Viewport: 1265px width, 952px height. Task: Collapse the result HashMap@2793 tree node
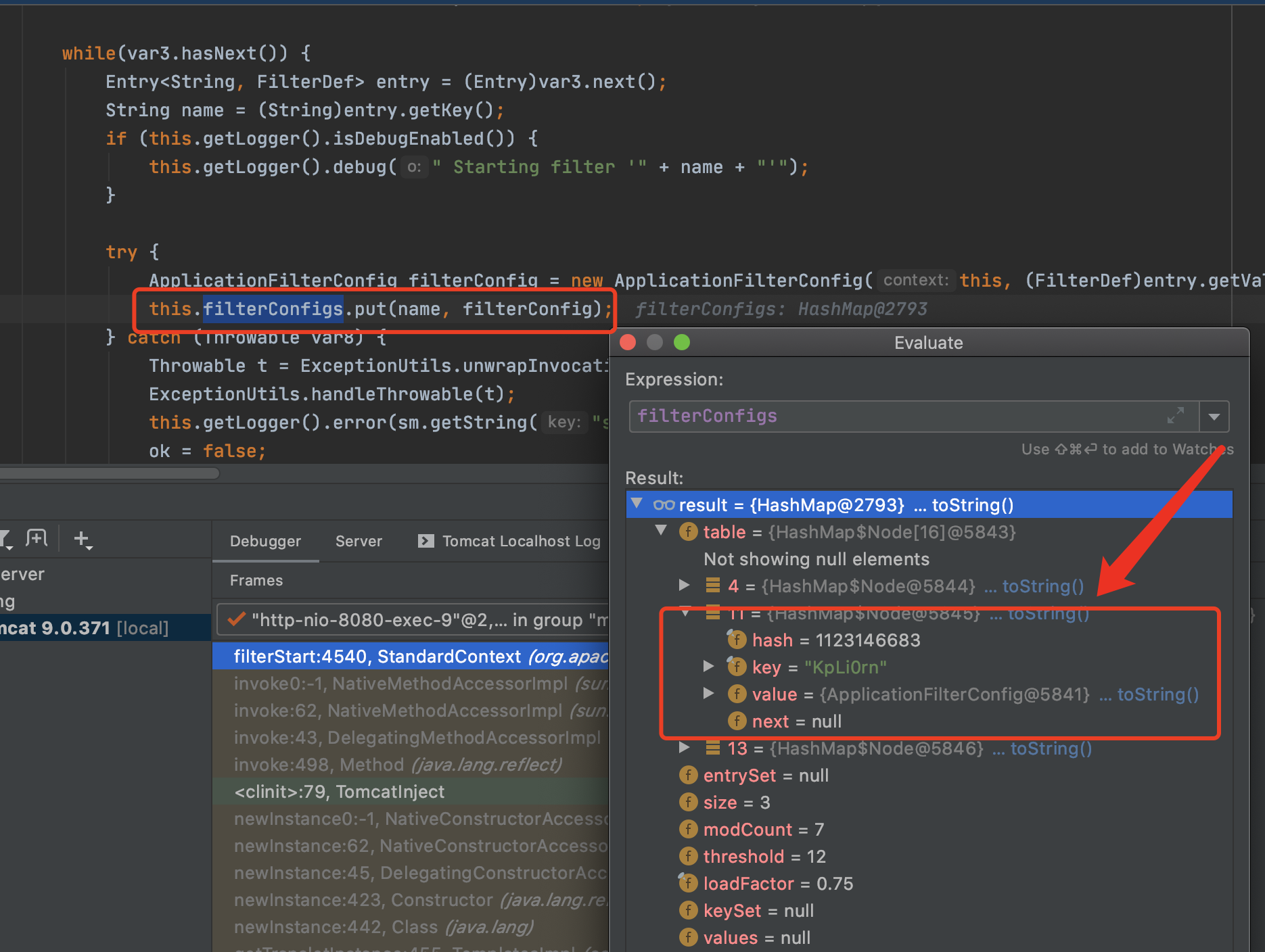(637, 504)
